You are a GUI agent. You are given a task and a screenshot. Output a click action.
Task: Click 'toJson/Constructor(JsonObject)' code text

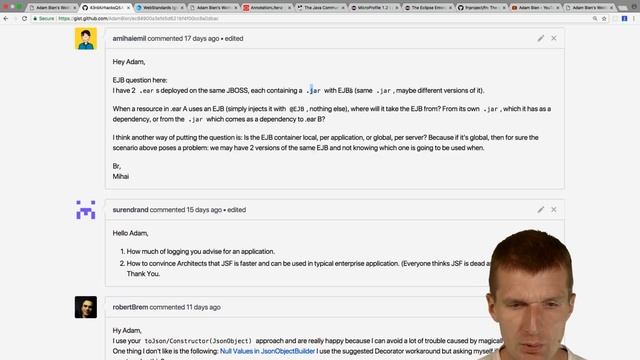click(198, 341)
